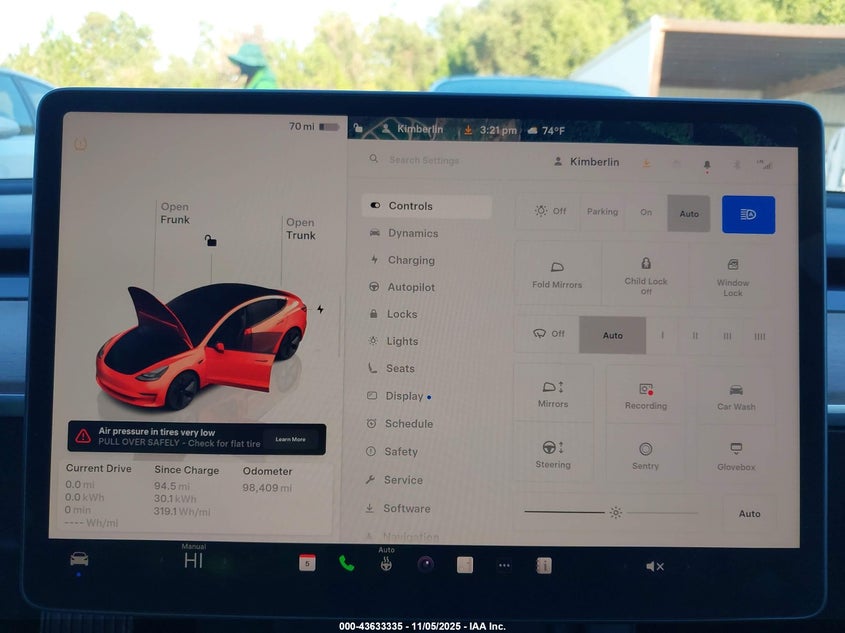Toggle the high beam headlights button

click(748, 214)
